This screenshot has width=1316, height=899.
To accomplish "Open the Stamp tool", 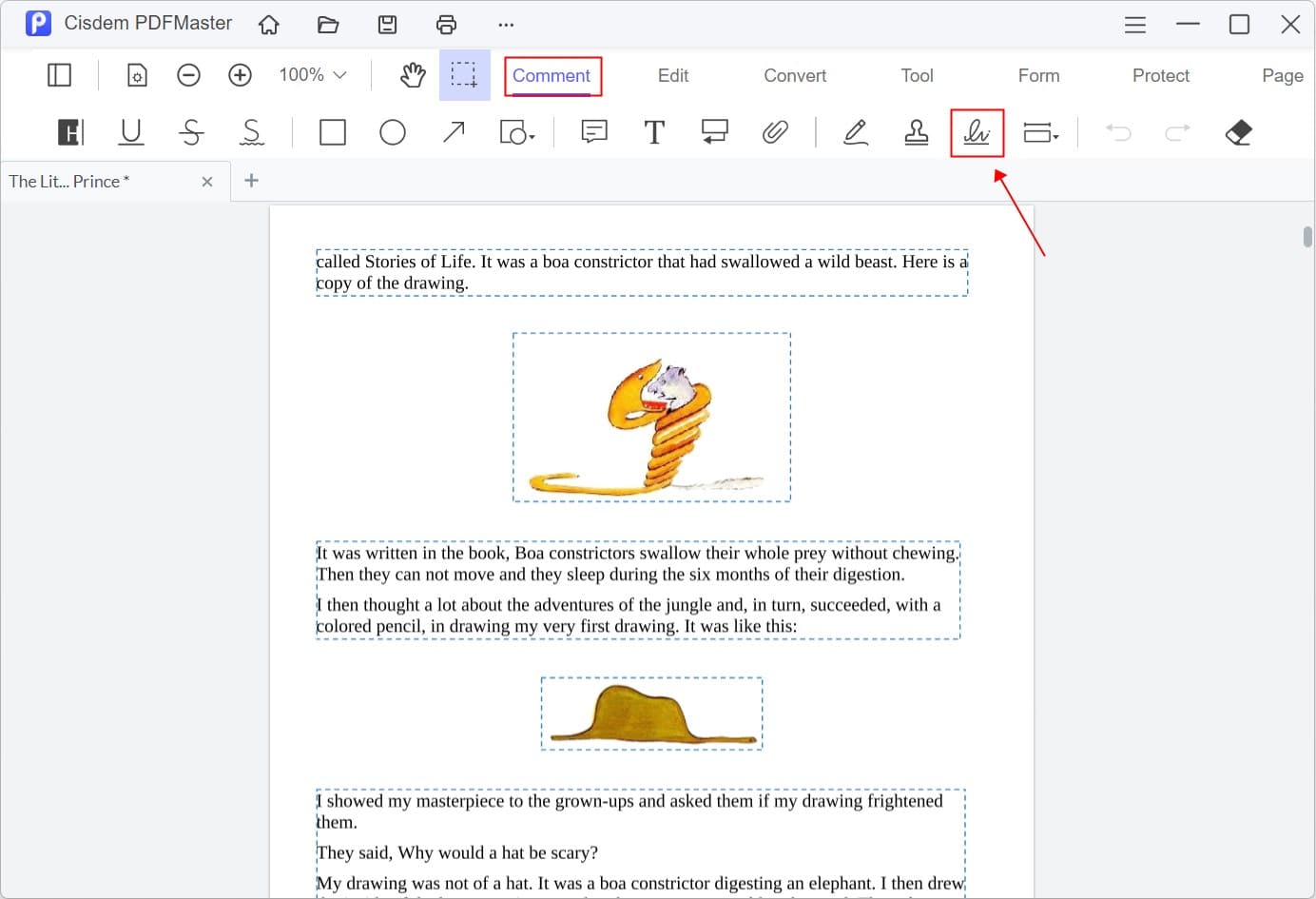I will (x=916, y=132).
